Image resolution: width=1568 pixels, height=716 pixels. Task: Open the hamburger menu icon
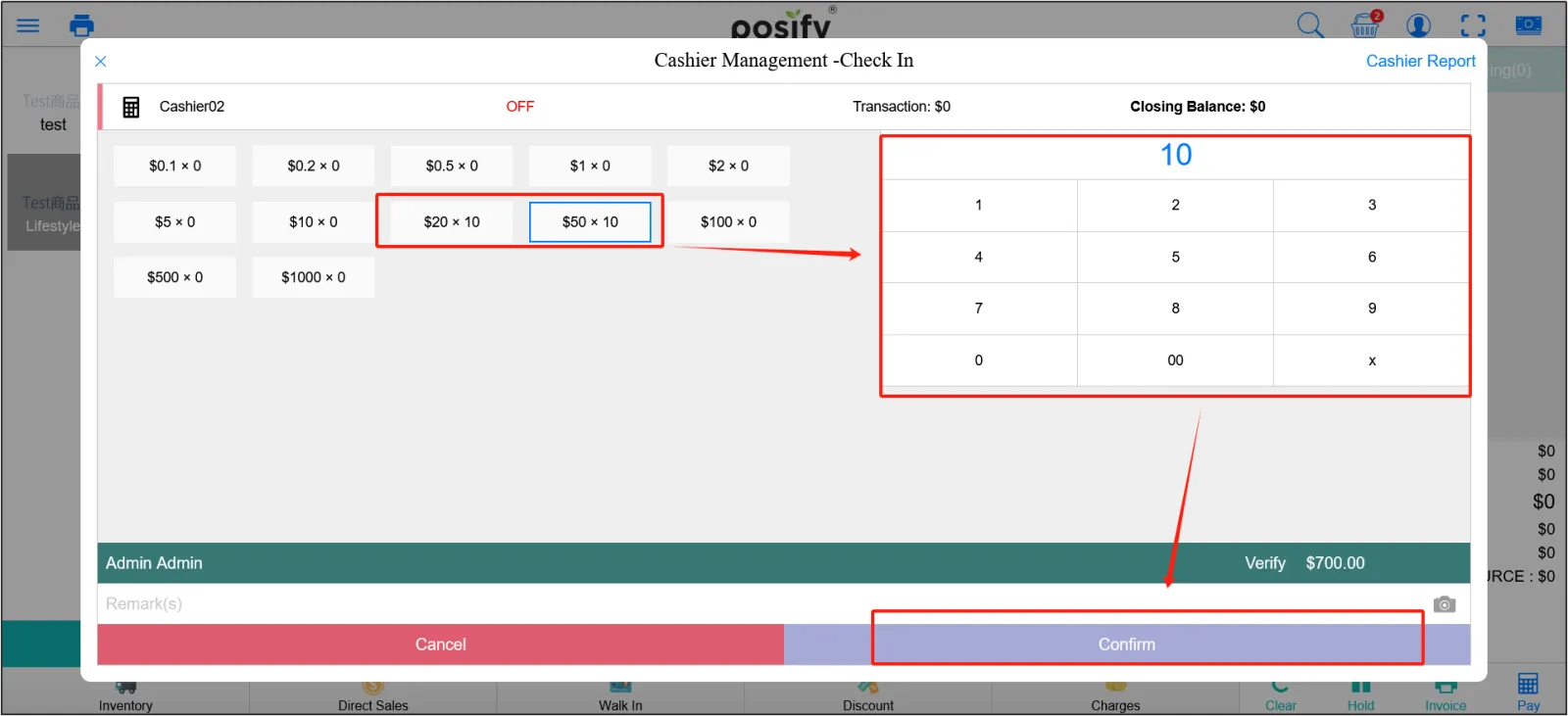(x=27, y=25)
